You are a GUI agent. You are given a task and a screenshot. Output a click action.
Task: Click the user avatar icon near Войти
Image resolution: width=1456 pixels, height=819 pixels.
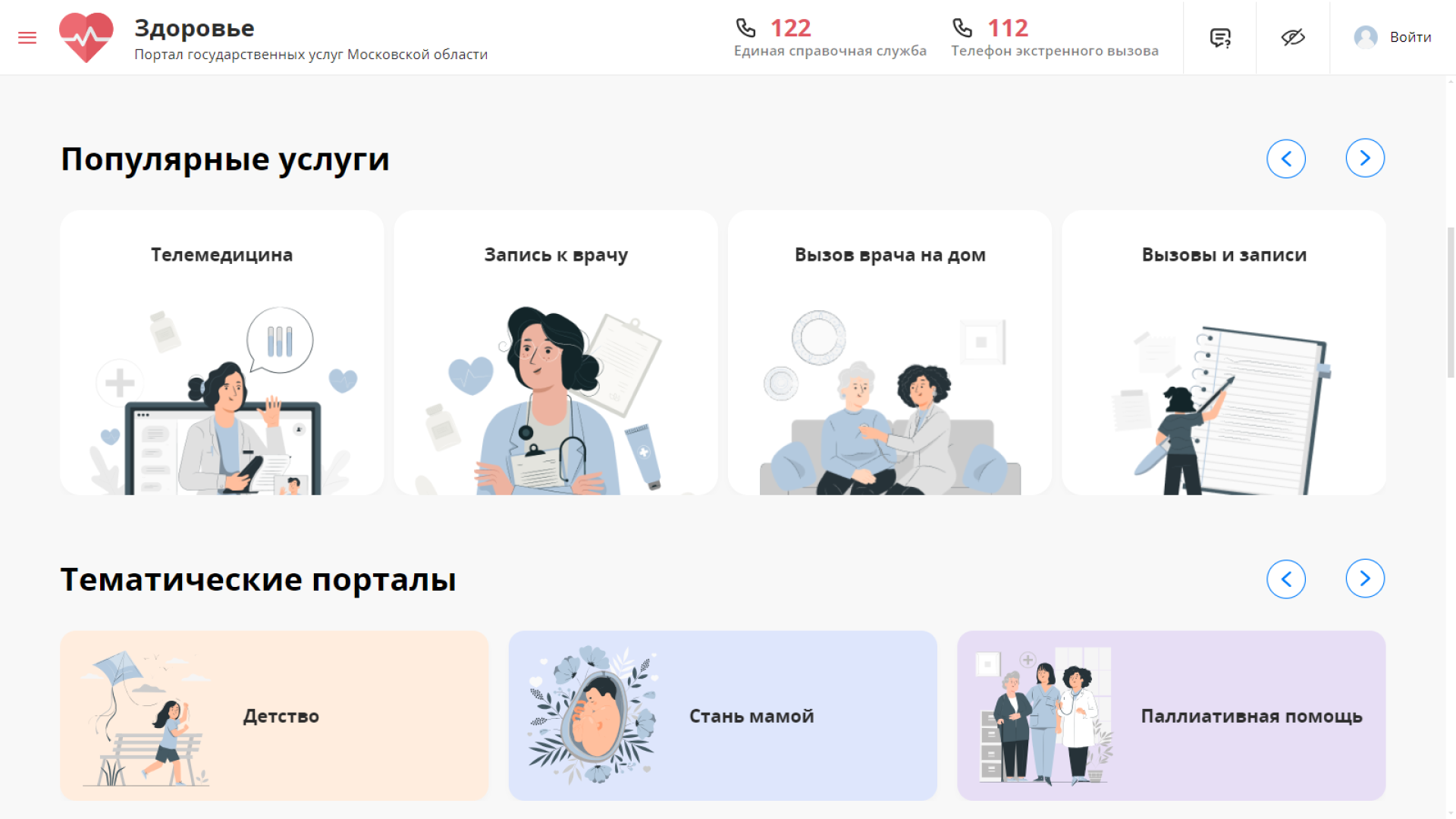coord(1365,36)
